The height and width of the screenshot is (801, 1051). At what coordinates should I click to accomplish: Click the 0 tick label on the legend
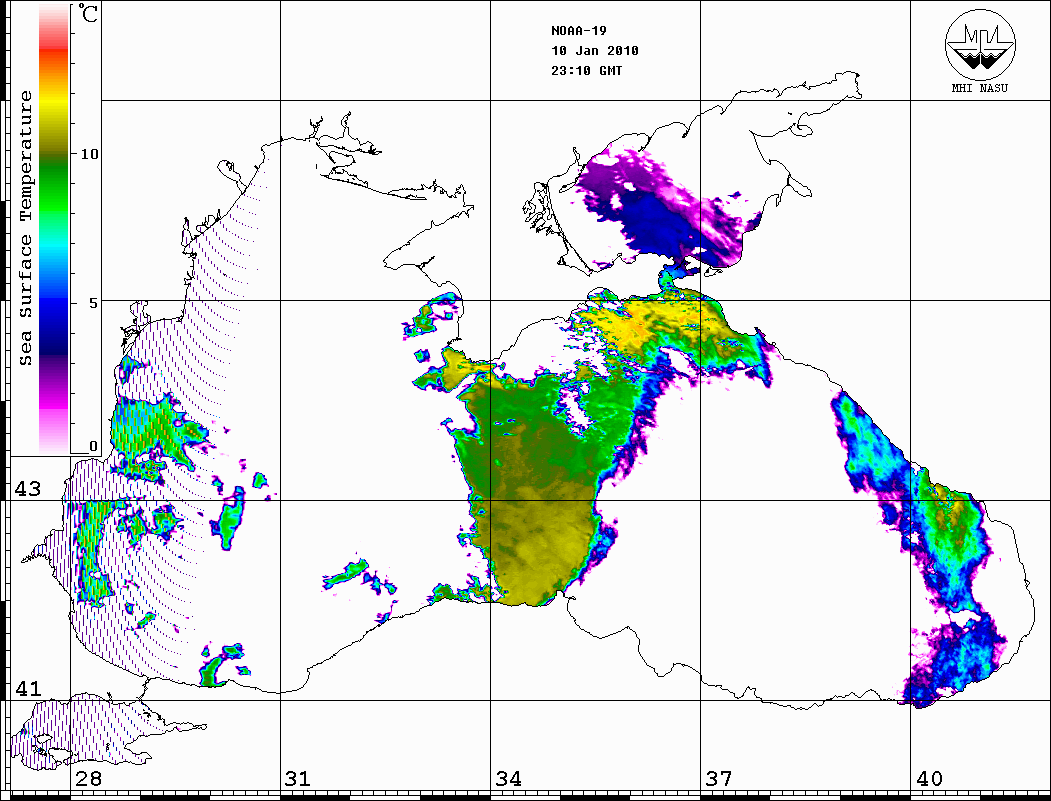[x=93, y=446]
